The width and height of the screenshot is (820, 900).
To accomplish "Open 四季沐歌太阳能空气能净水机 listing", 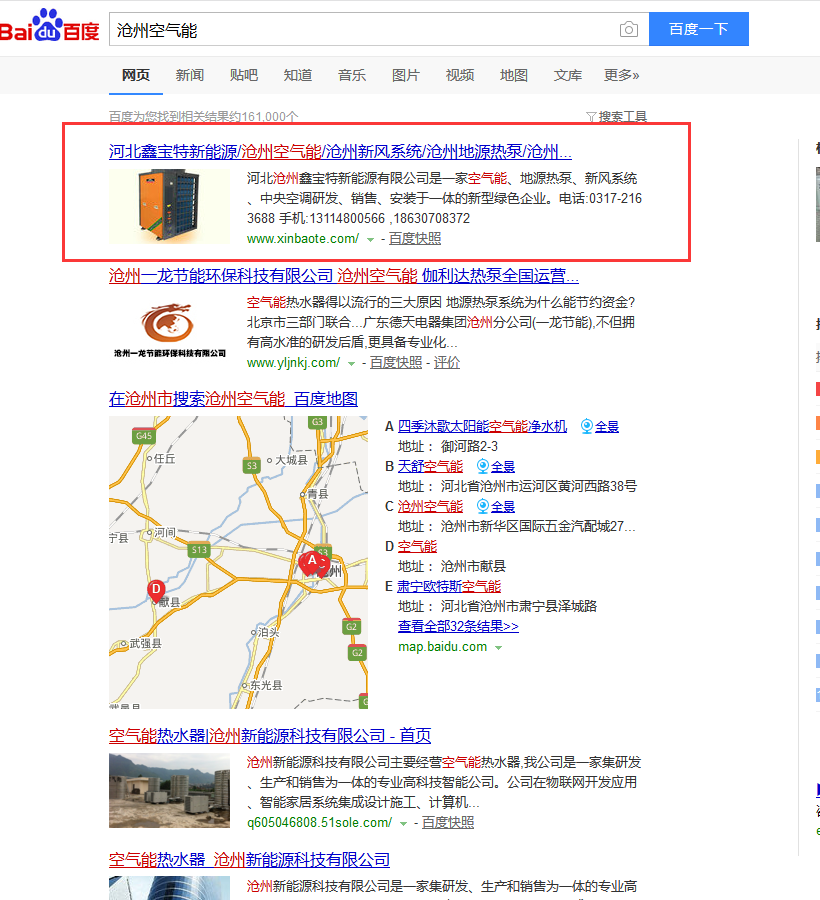I will (x=483, y=426).
